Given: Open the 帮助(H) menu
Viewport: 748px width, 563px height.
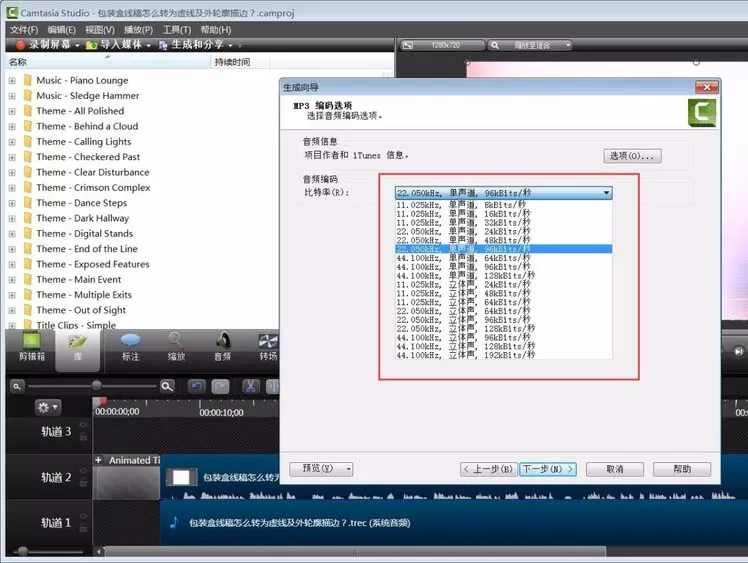Looking at the screenshot, I should coord(216,30).
